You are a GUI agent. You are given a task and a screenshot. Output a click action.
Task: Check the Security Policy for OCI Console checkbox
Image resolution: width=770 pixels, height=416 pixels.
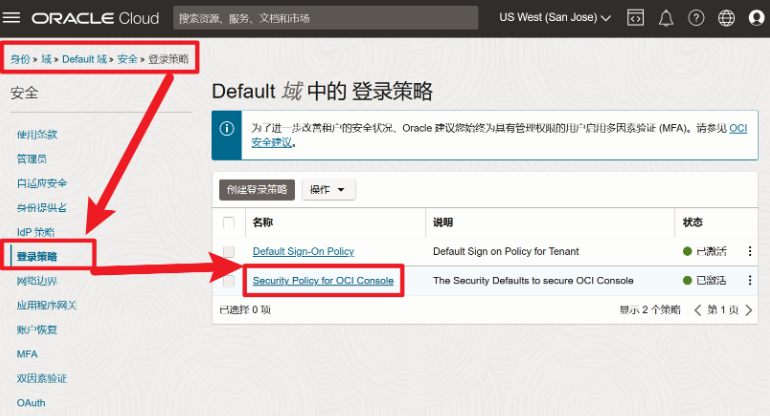(229, 281)
